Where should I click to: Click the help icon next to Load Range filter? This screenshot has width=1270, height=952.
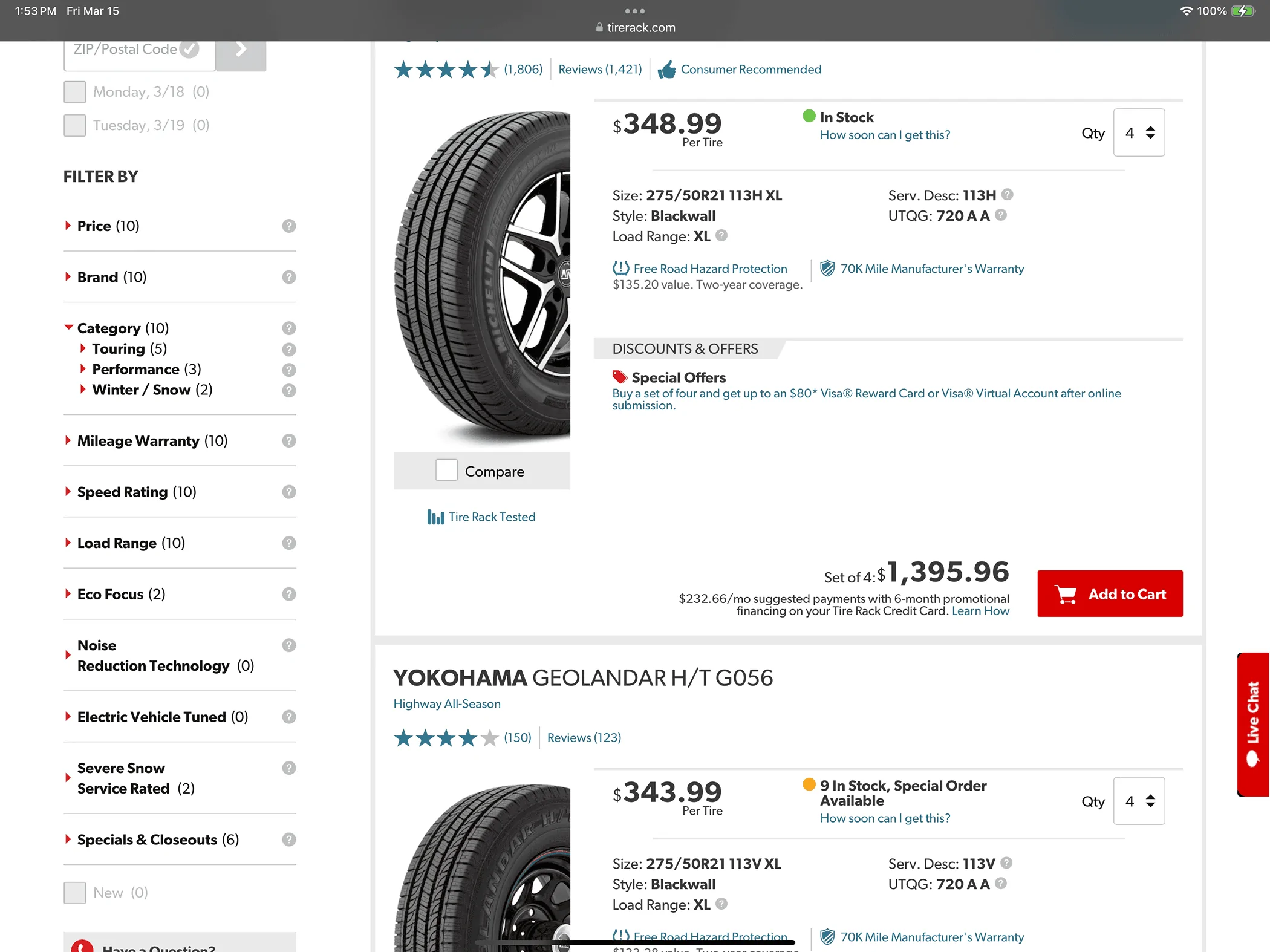(x=289, y=543)
